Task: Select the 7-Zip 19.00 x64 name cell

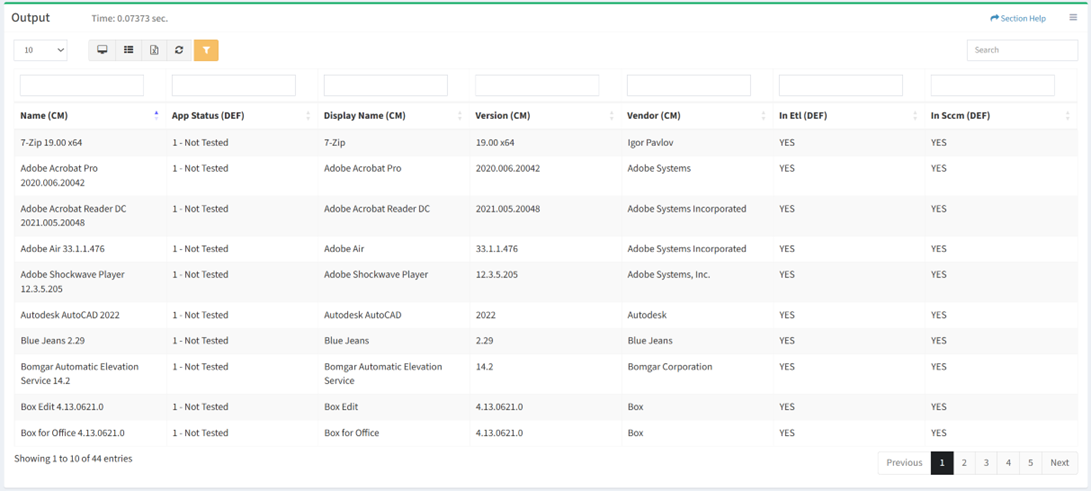Action: tap(90, 143)
